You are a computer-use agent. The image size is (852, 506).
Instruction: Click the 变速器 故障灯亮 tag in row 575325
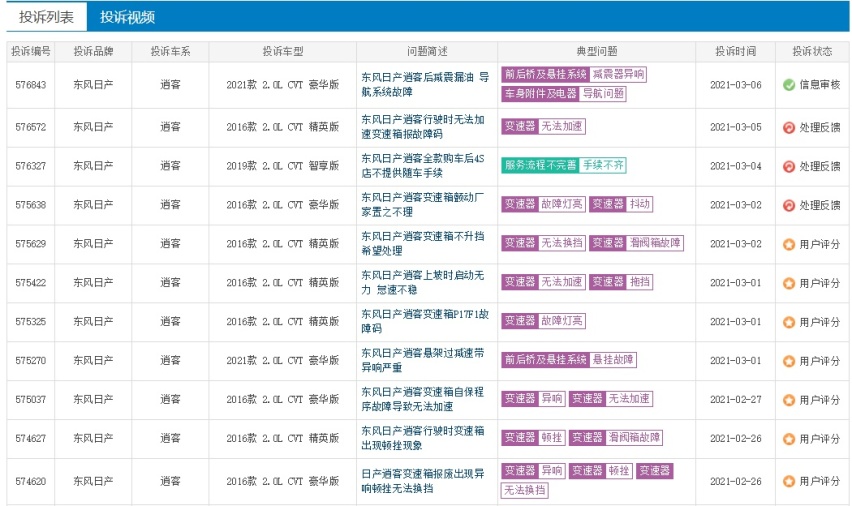[543, 321]
